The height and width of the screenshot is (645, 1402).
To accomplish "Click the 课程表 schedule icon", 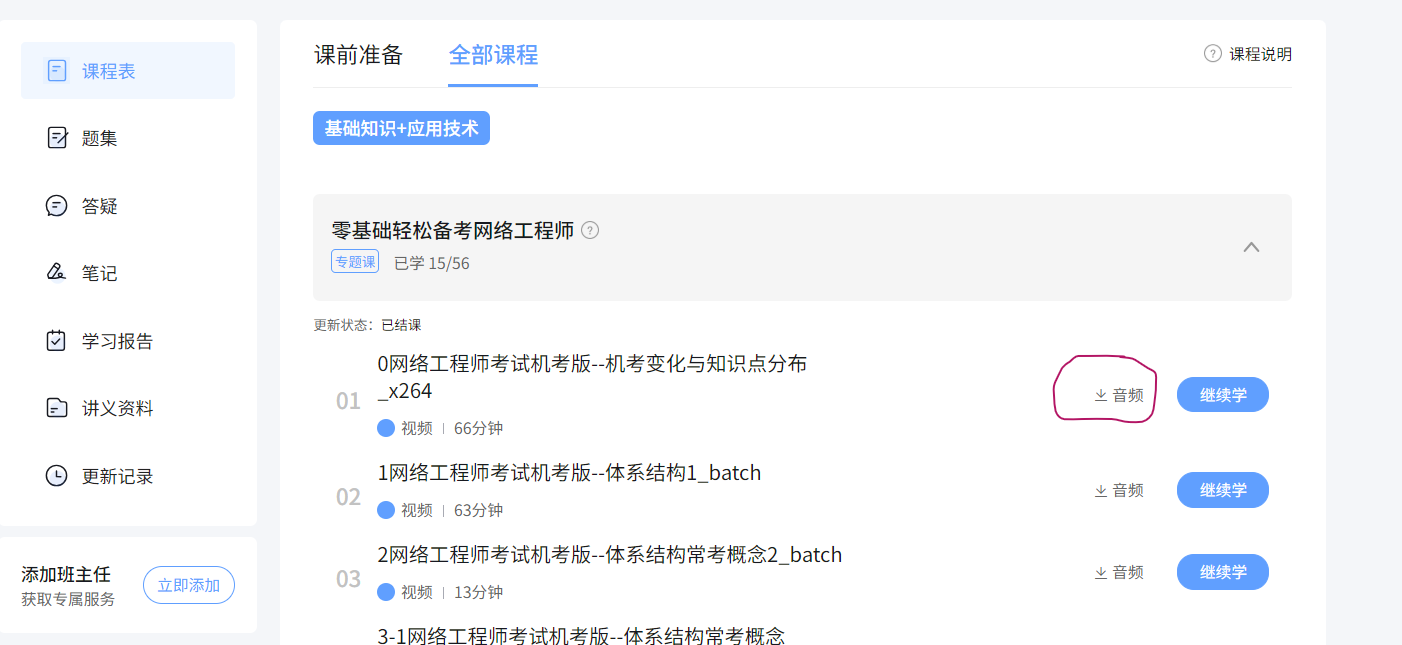I will 57,71.
